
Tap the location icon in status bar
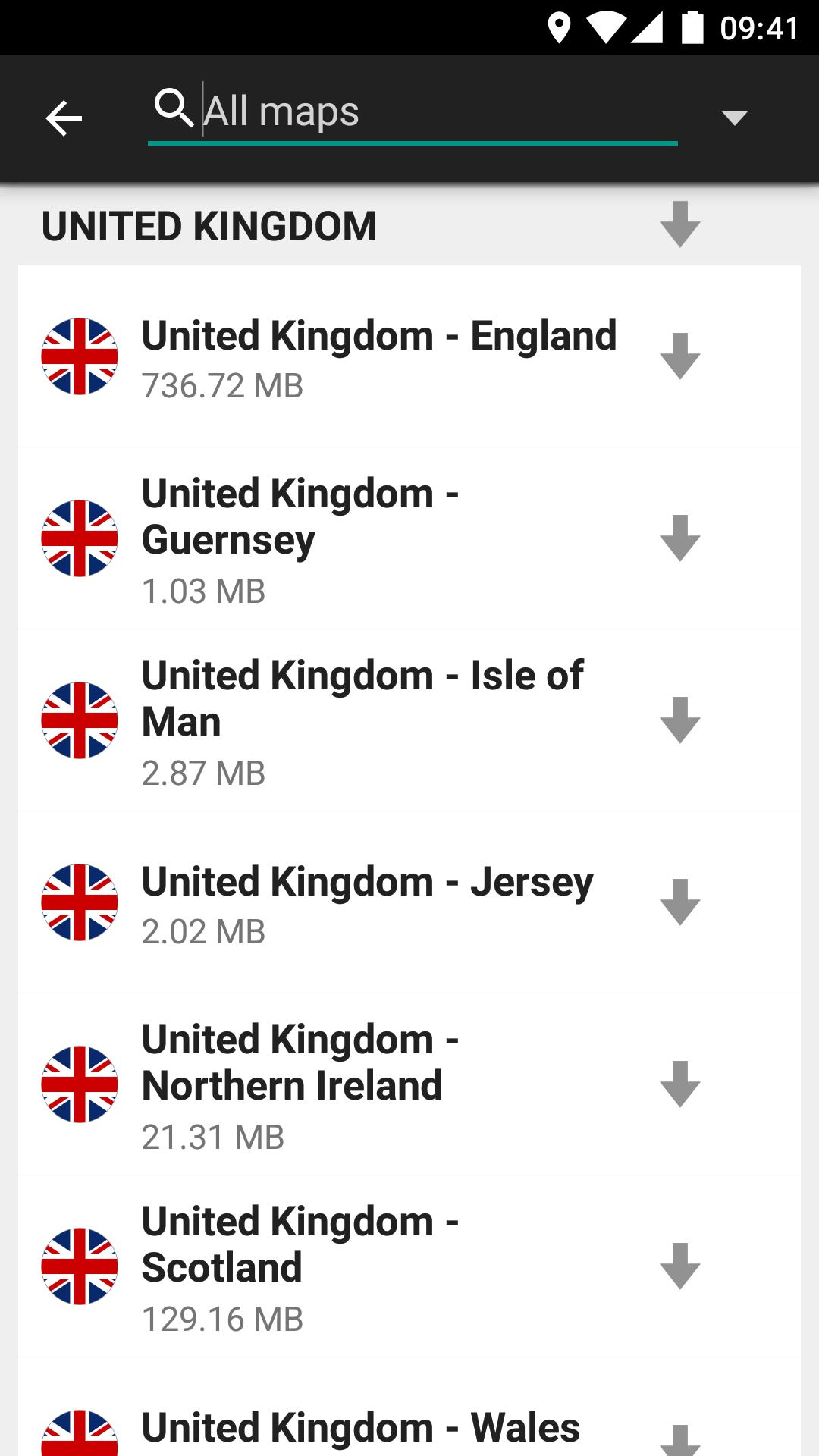[x=559, y=28]
